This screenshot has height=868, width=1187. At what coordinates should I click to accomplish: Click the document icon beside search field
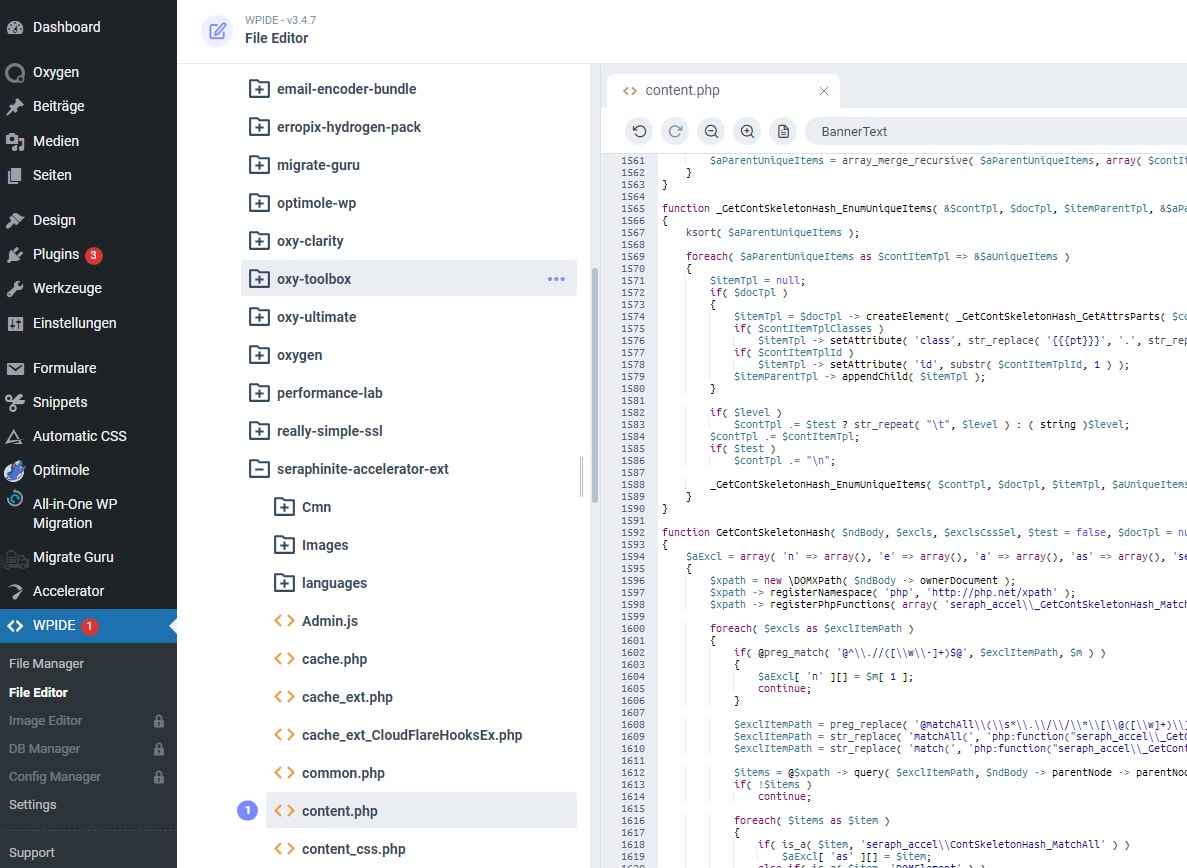pos(783,131)
